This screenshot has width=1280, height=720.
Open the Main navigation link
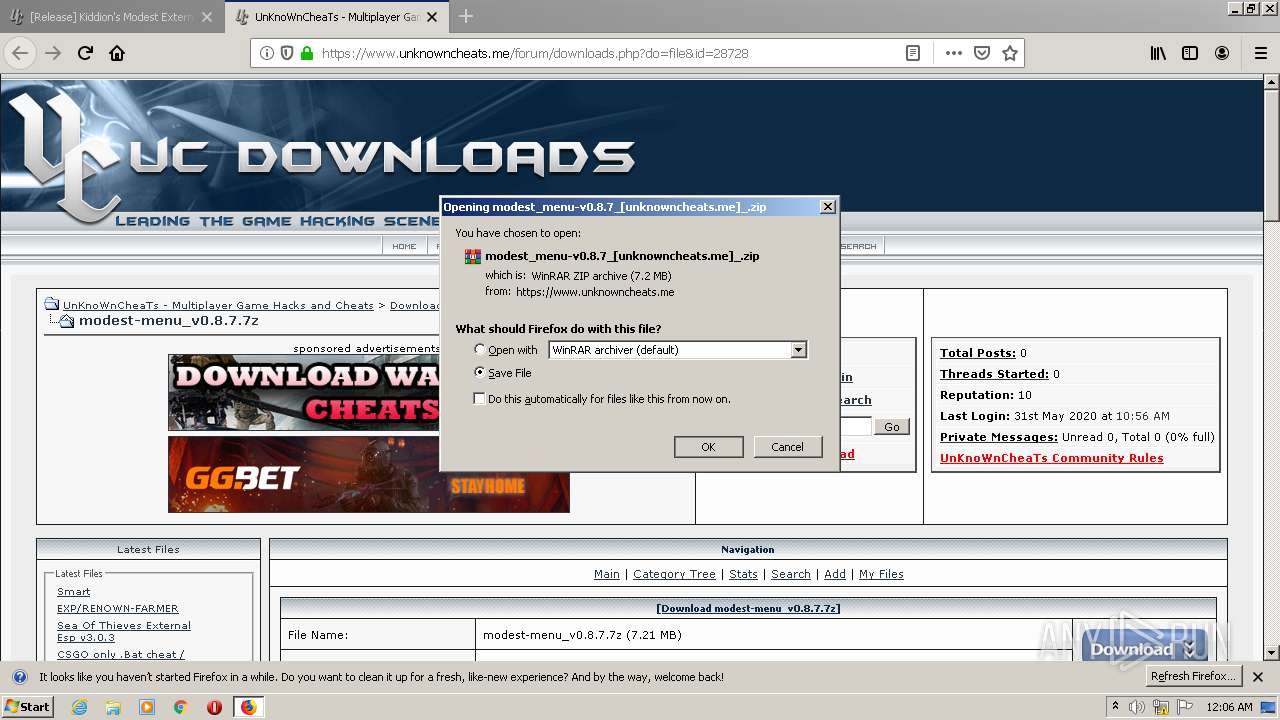[x=607, y=574]
